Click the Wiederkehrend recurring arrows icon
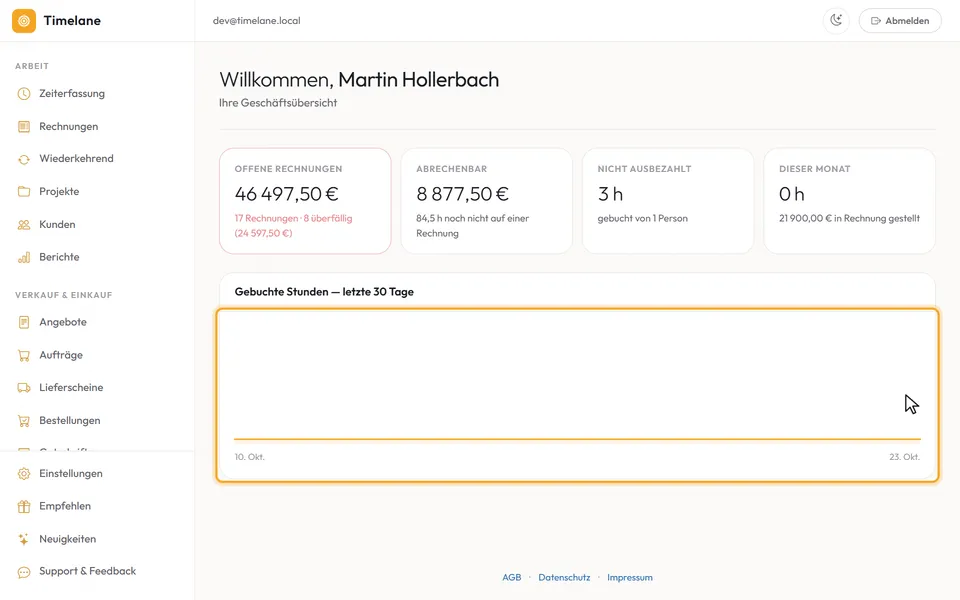 [24, 159]
